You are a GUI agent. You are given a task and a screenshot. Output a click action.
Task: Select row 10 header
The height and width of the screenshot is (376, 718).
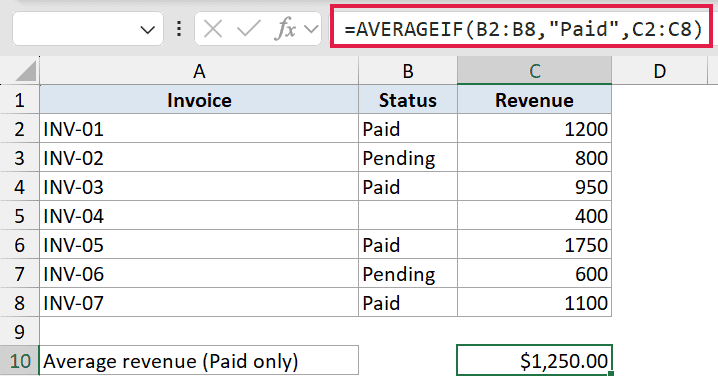[20, 361]
